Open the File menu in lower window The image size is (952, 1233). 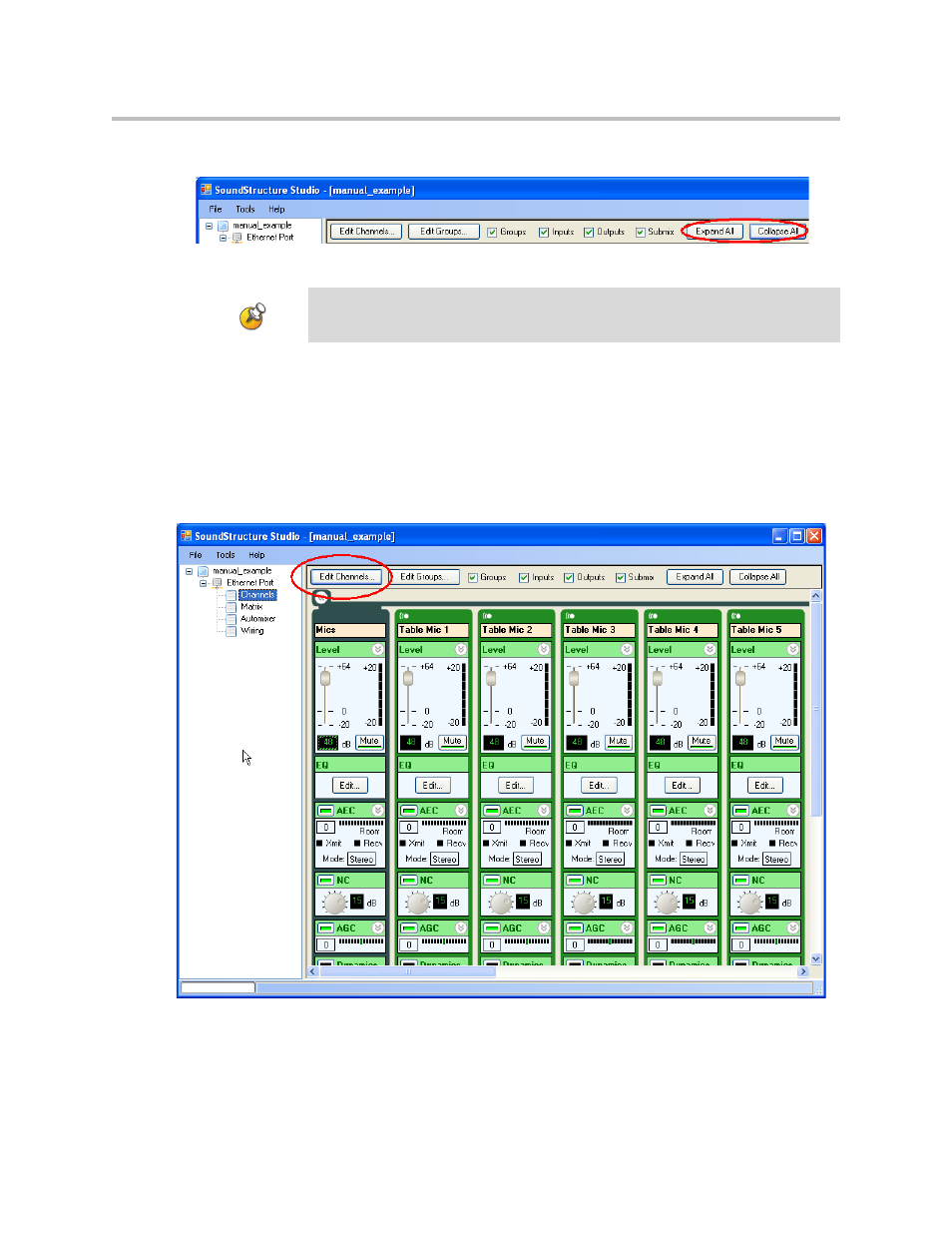pos(196,555)
